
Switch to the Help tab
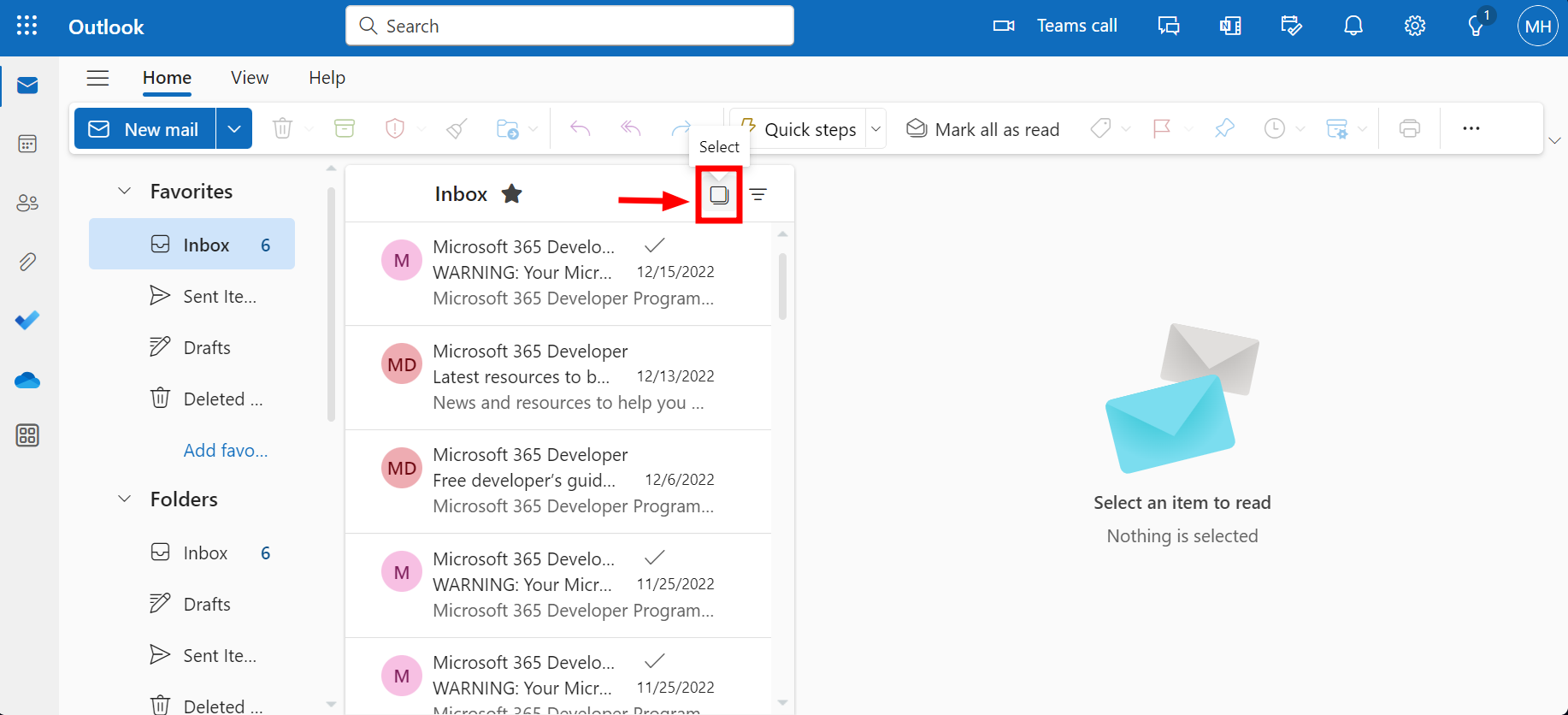click(327, 78)
